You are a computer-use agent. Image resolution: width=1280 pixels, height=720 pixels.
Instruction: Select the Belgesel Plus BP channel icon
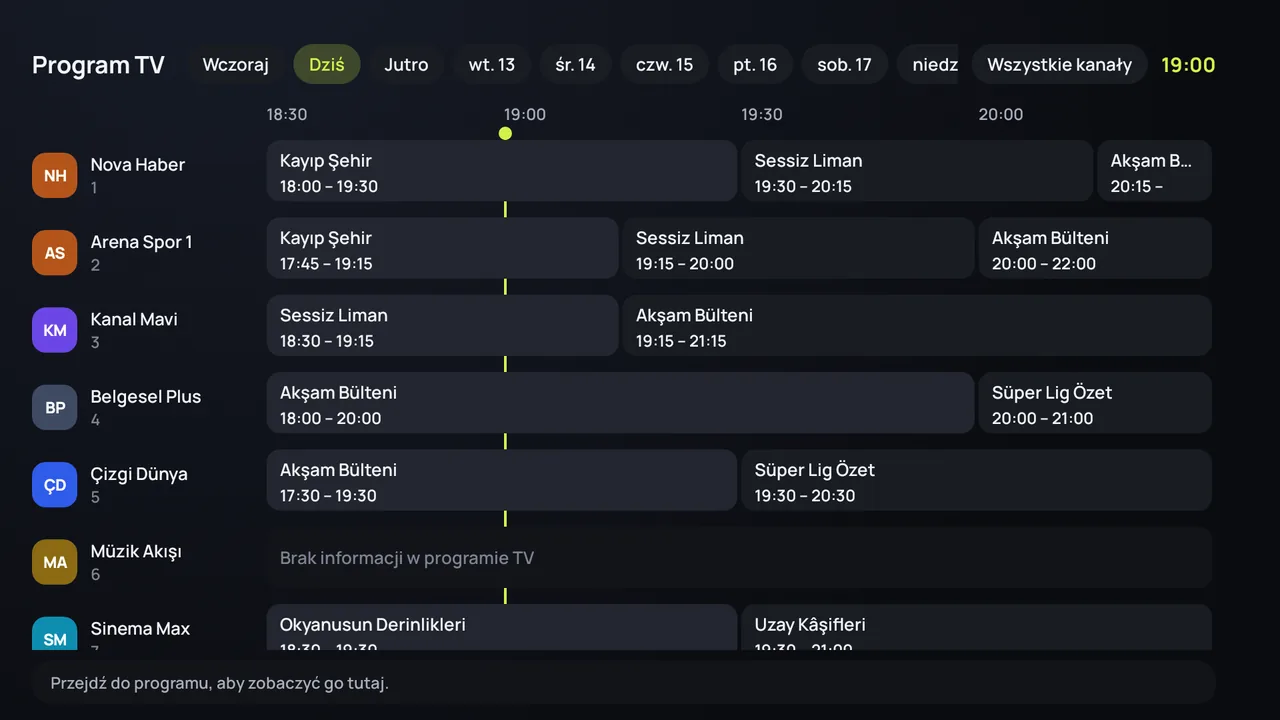pyautogui.click(x=54, y=407)
